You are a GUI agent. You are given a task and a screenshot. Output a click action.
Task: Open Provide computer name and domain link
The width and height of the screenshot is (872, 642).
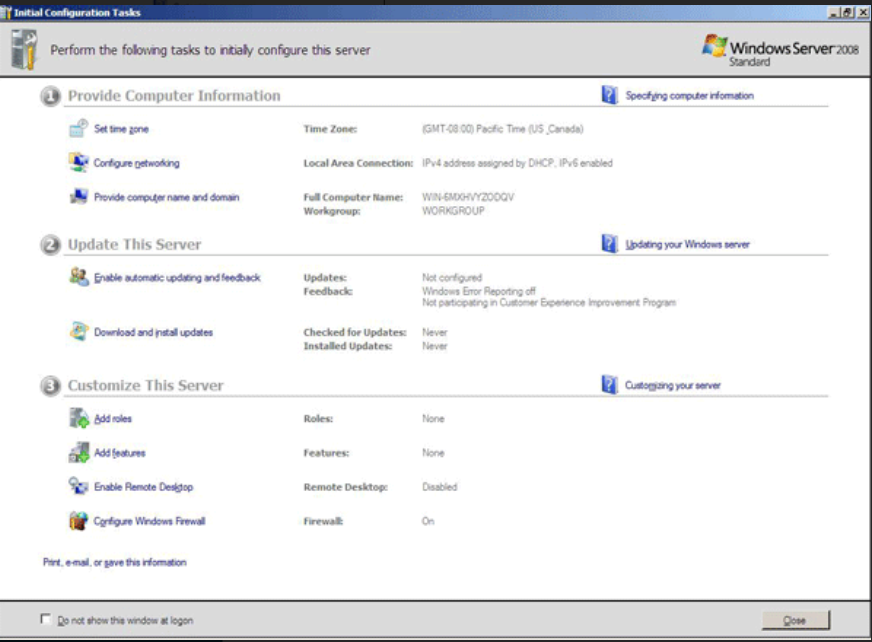pos(166,197)
